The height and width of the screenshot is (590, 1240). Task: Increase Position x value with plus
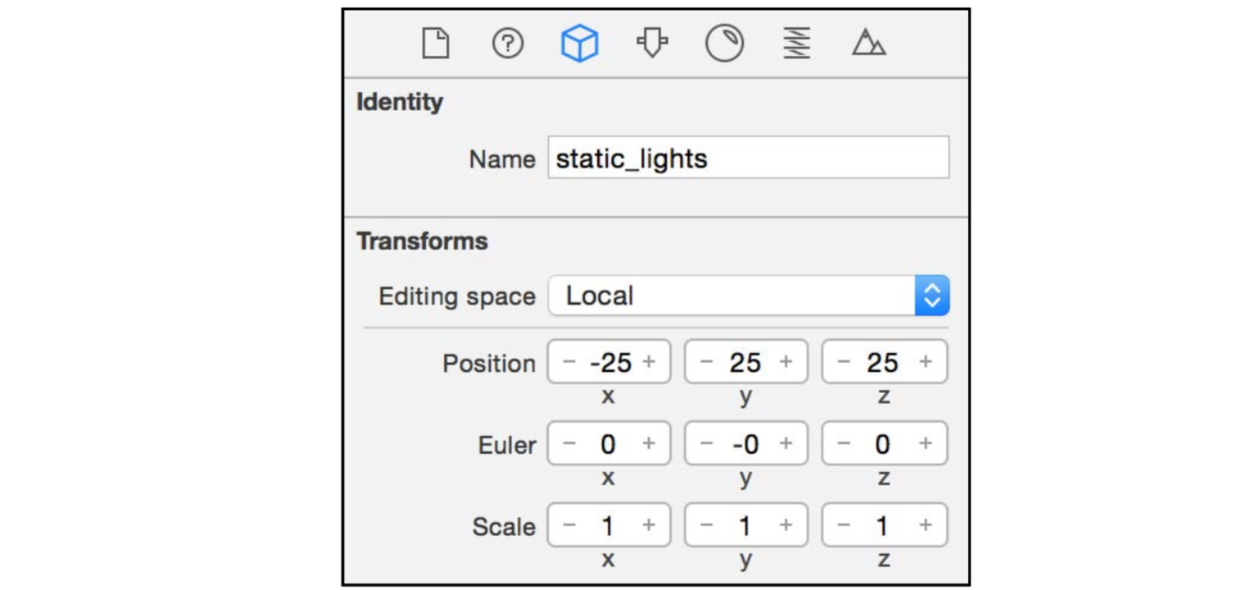649,362
